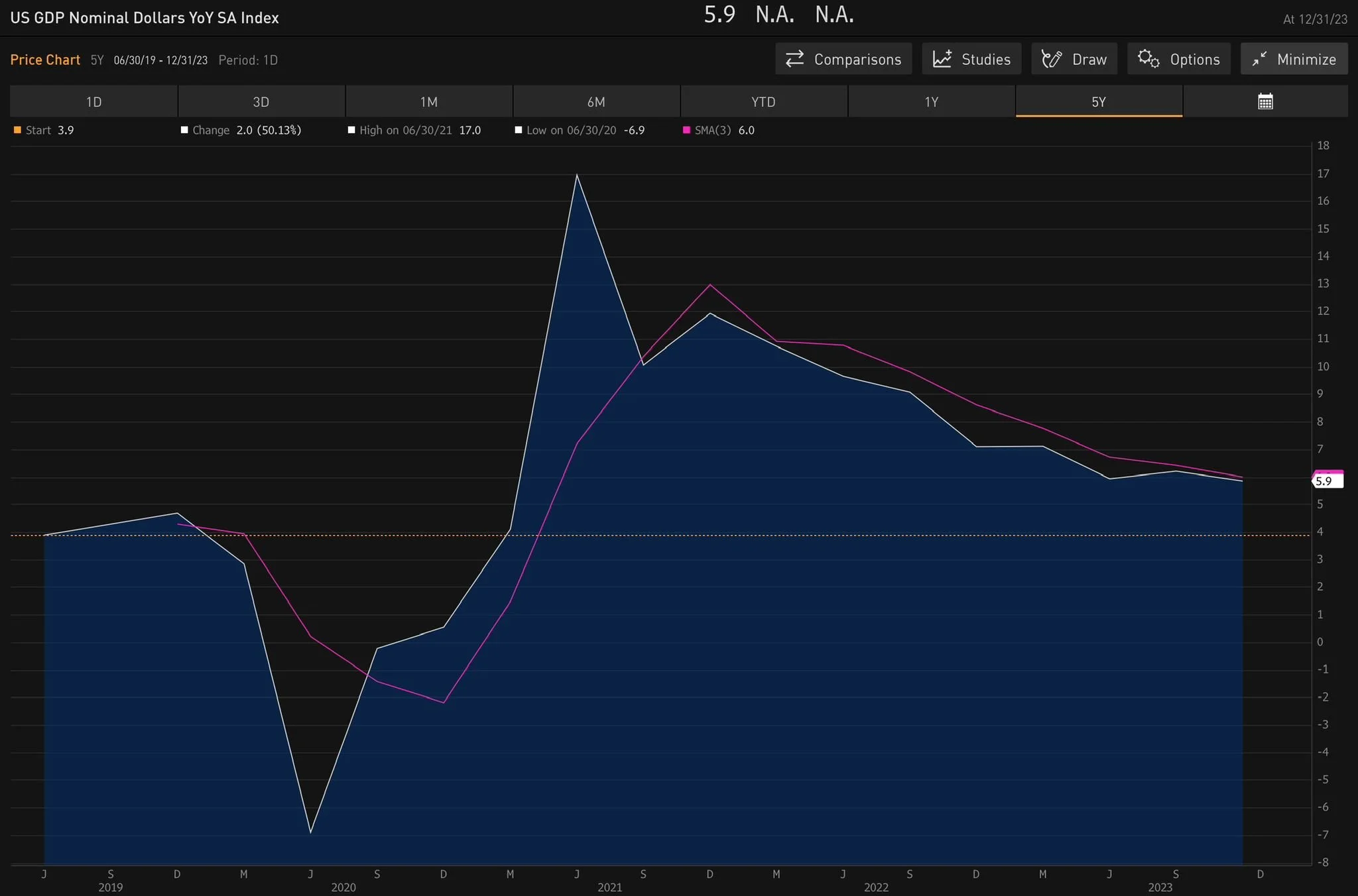Open the Period: 1D selector

coord(248,60)
